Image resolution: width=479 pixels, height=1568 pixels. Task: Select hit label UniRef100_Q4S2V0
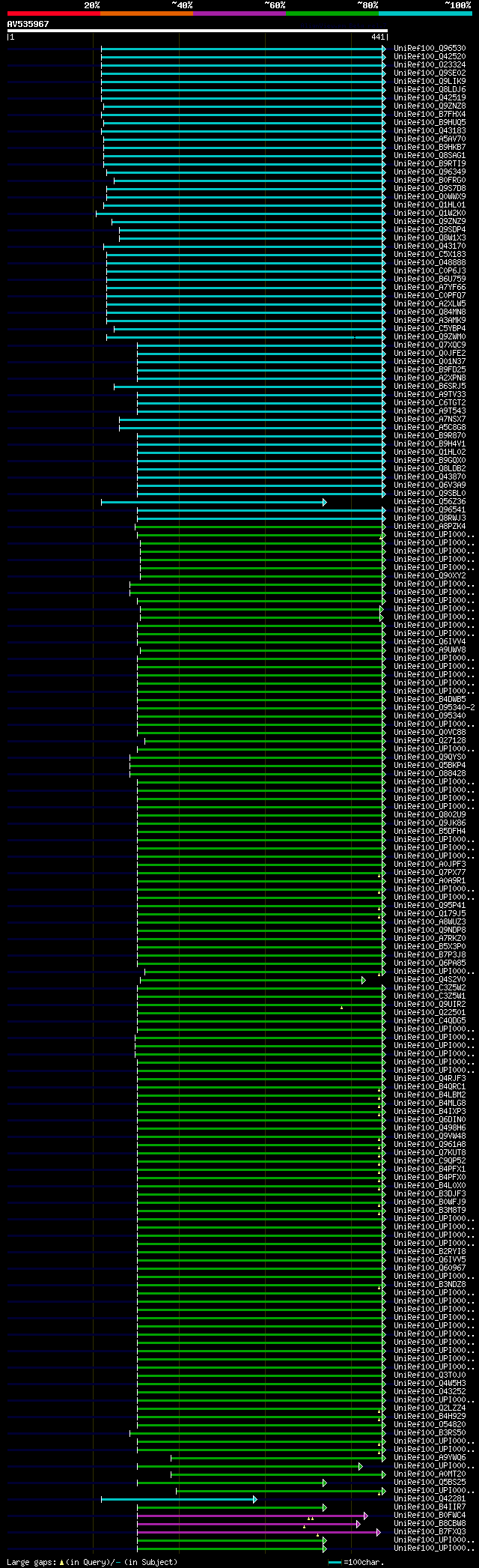pyautogui.click(x=430, y=980)
